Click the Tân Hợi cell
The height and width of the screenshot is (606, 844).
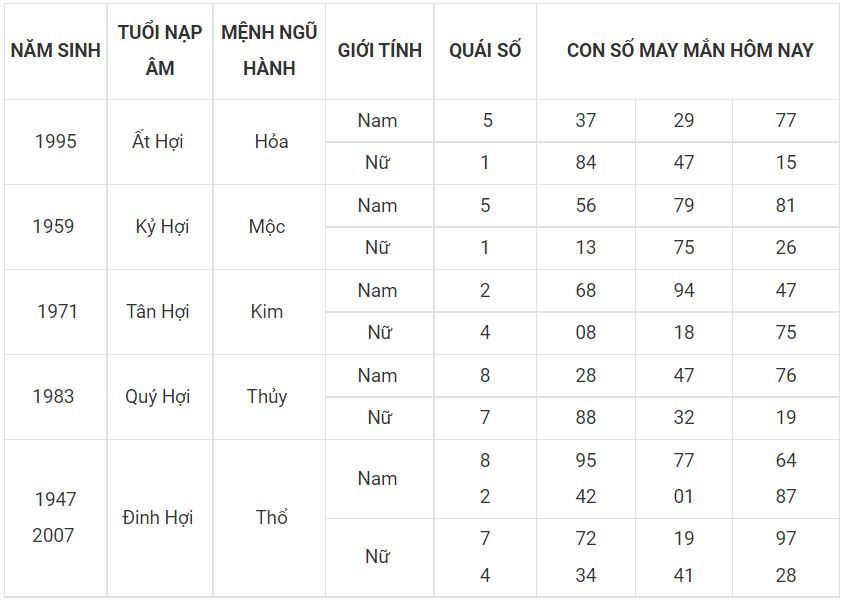(158, 311)
